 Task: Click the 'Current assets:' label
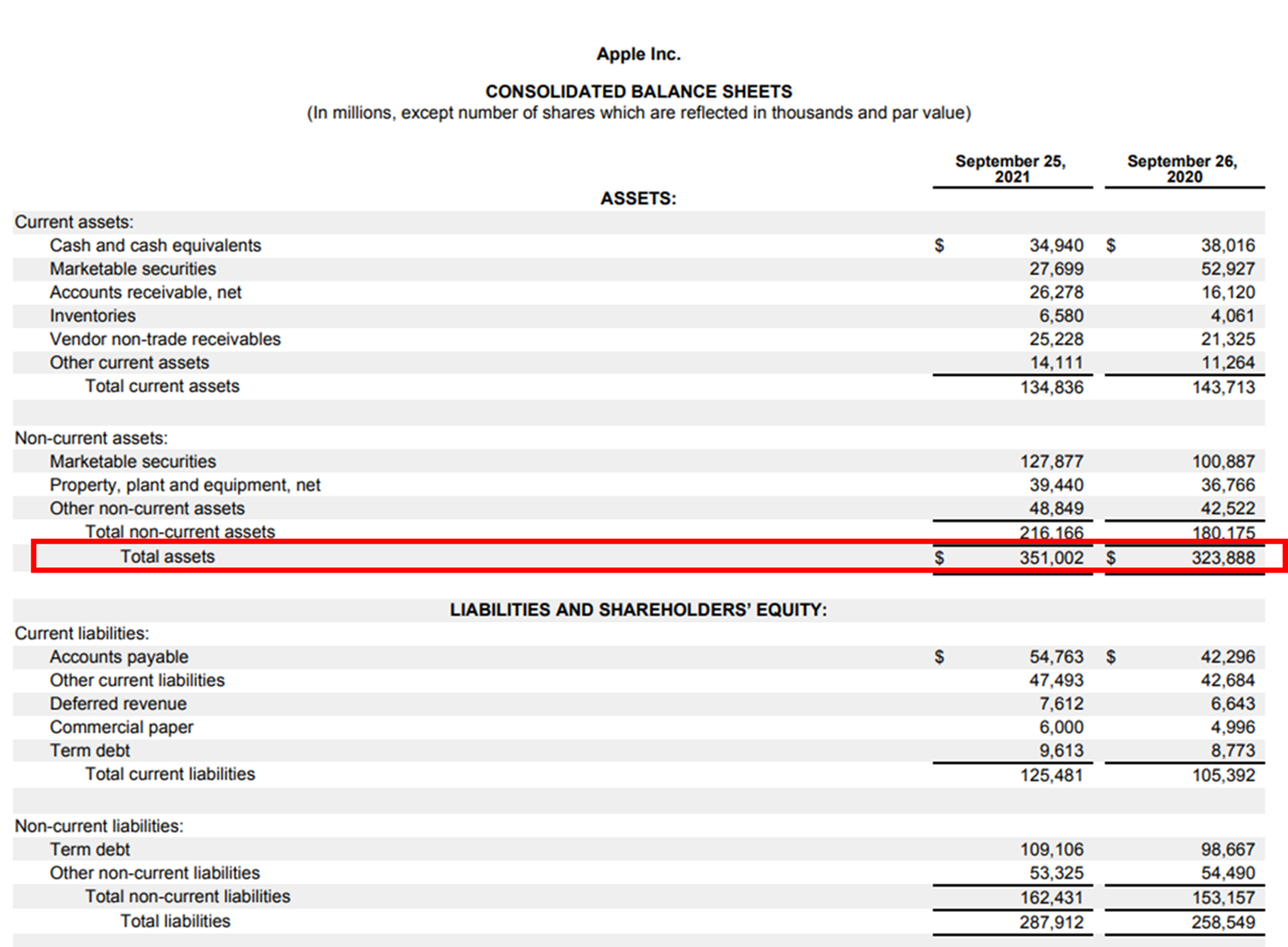point(74,222)
